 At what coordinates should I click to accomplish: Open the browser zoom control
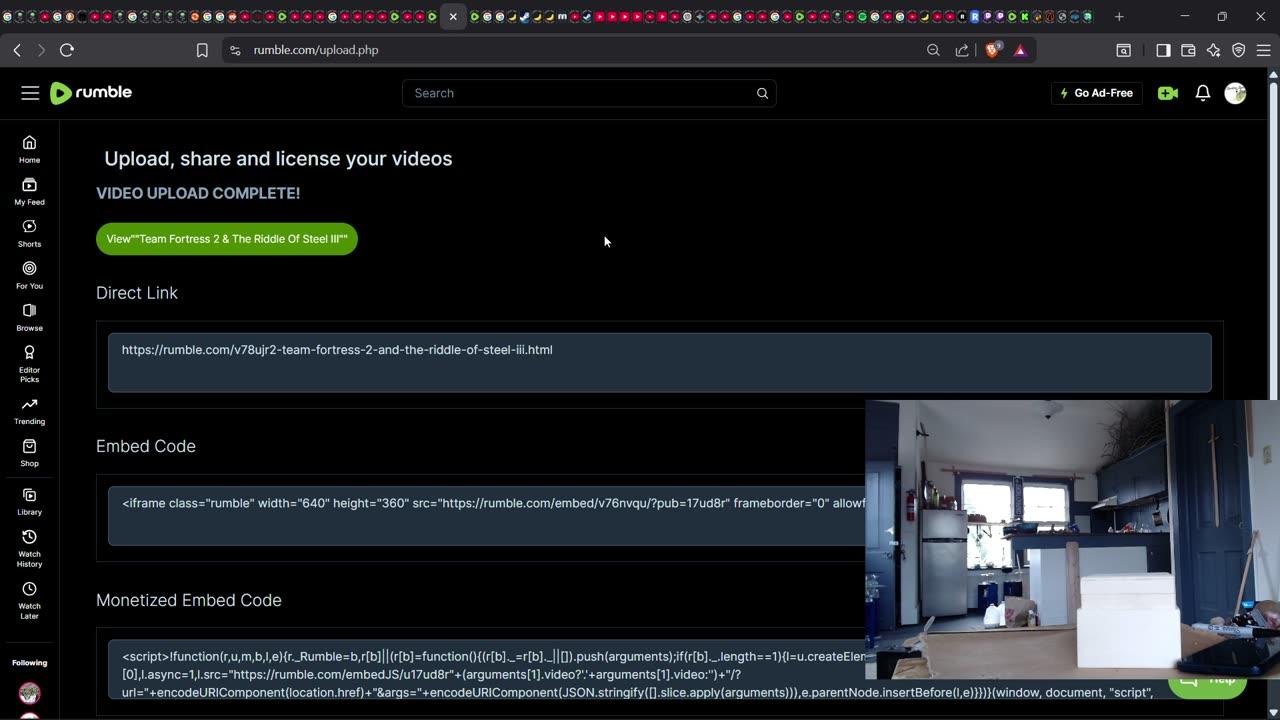[933, 50]
